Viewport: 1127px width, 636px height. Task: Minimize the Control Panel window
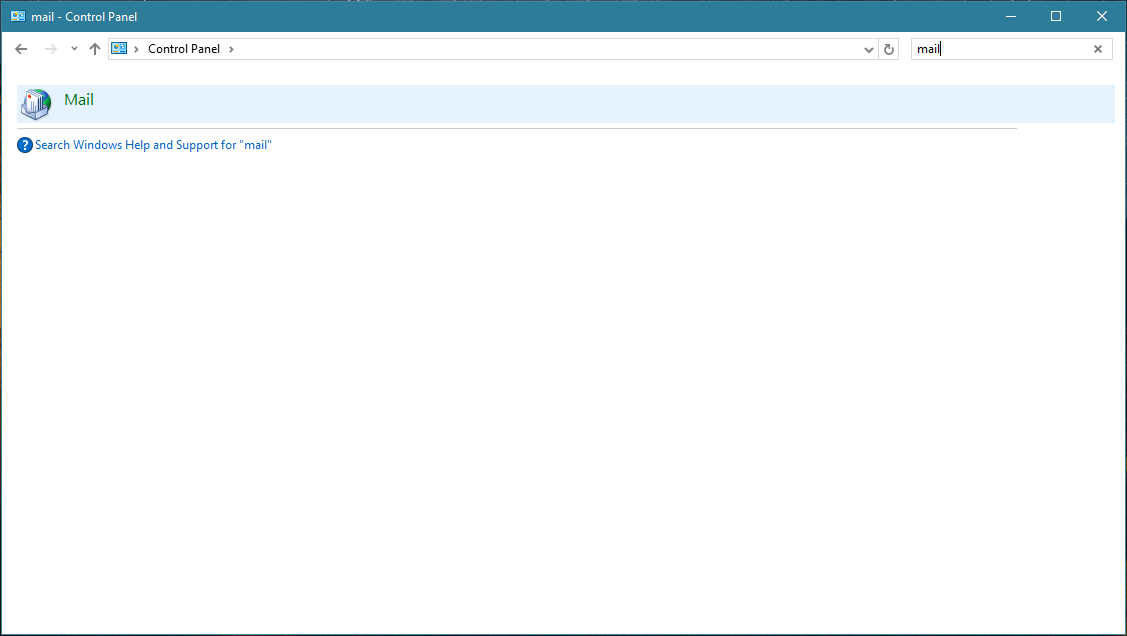pos(1009,16)
